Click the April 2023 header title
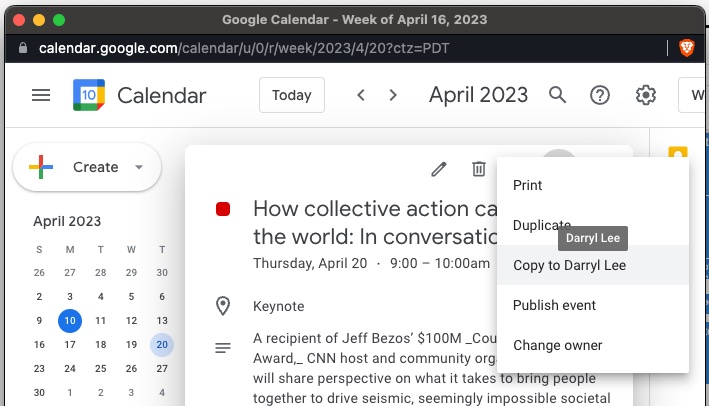The height and width of the screenshot is (406, 709). [478, 95]
